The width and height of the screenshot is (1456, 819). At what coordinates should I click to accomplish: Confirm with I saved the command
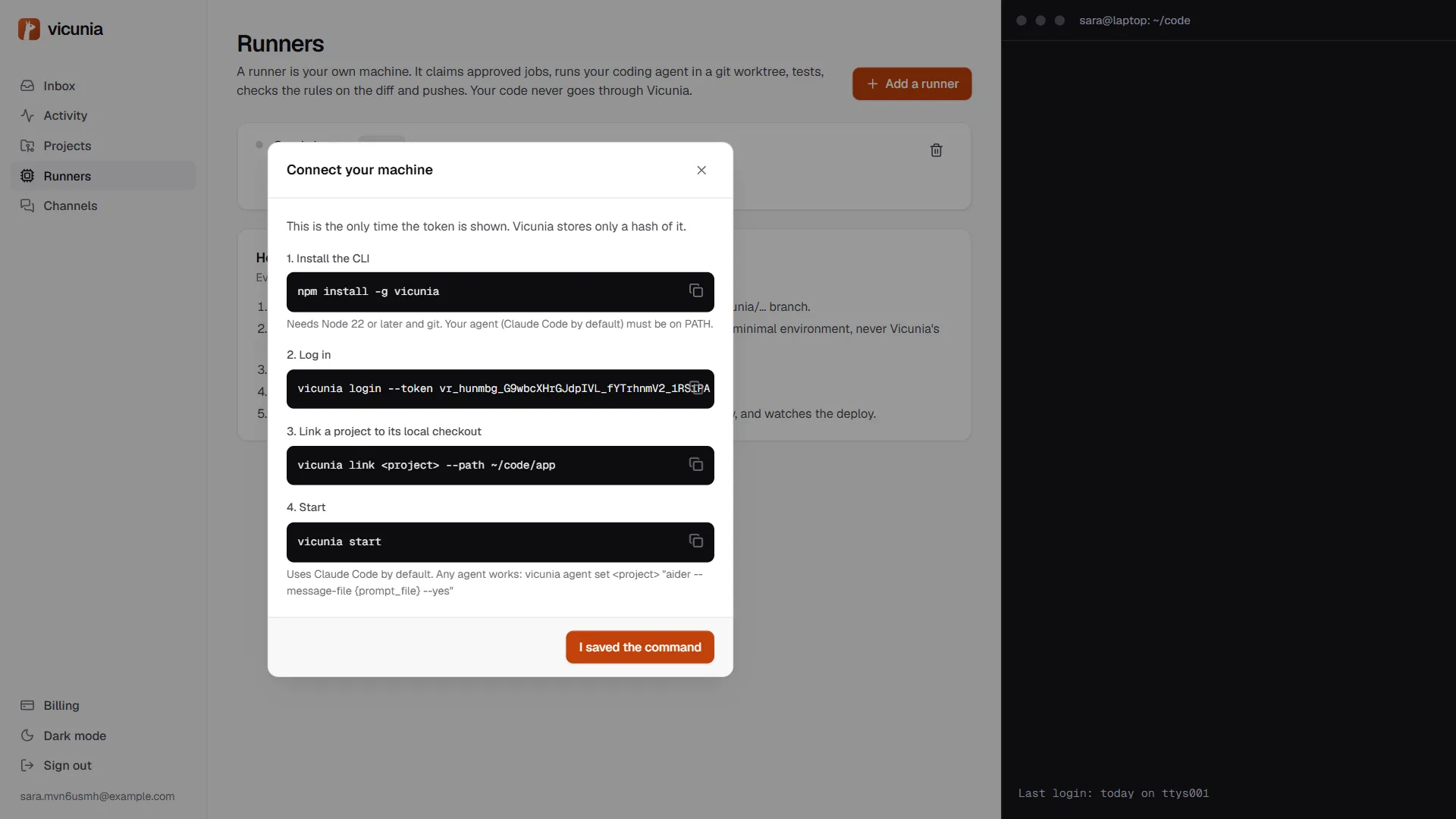pyautogui.click(x=639, y=647)
